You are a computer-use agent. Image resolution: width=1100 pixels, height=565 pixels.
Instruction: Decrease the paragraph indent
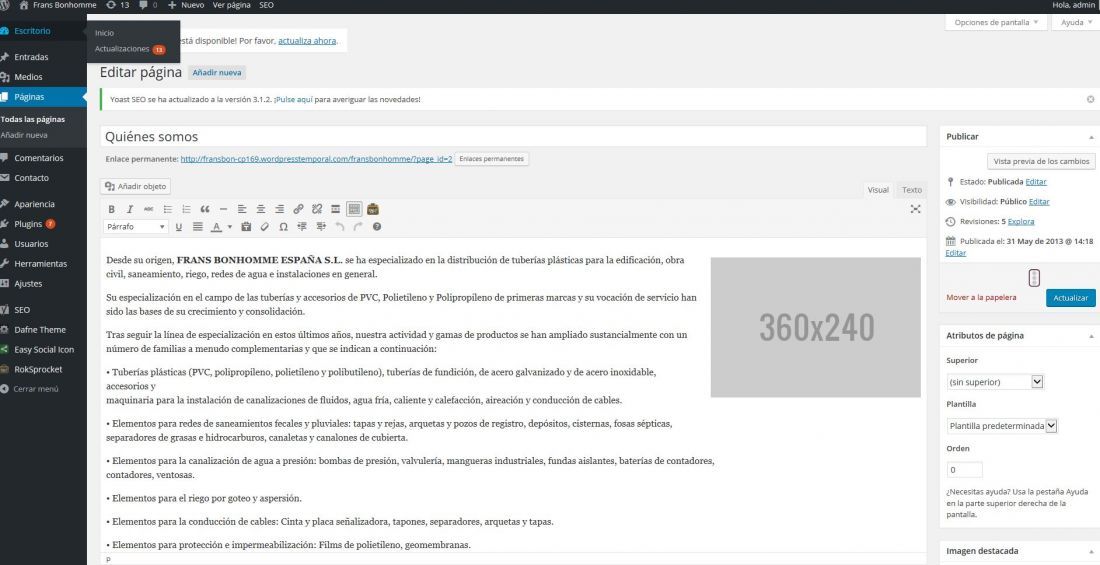[x=302, y=227]
